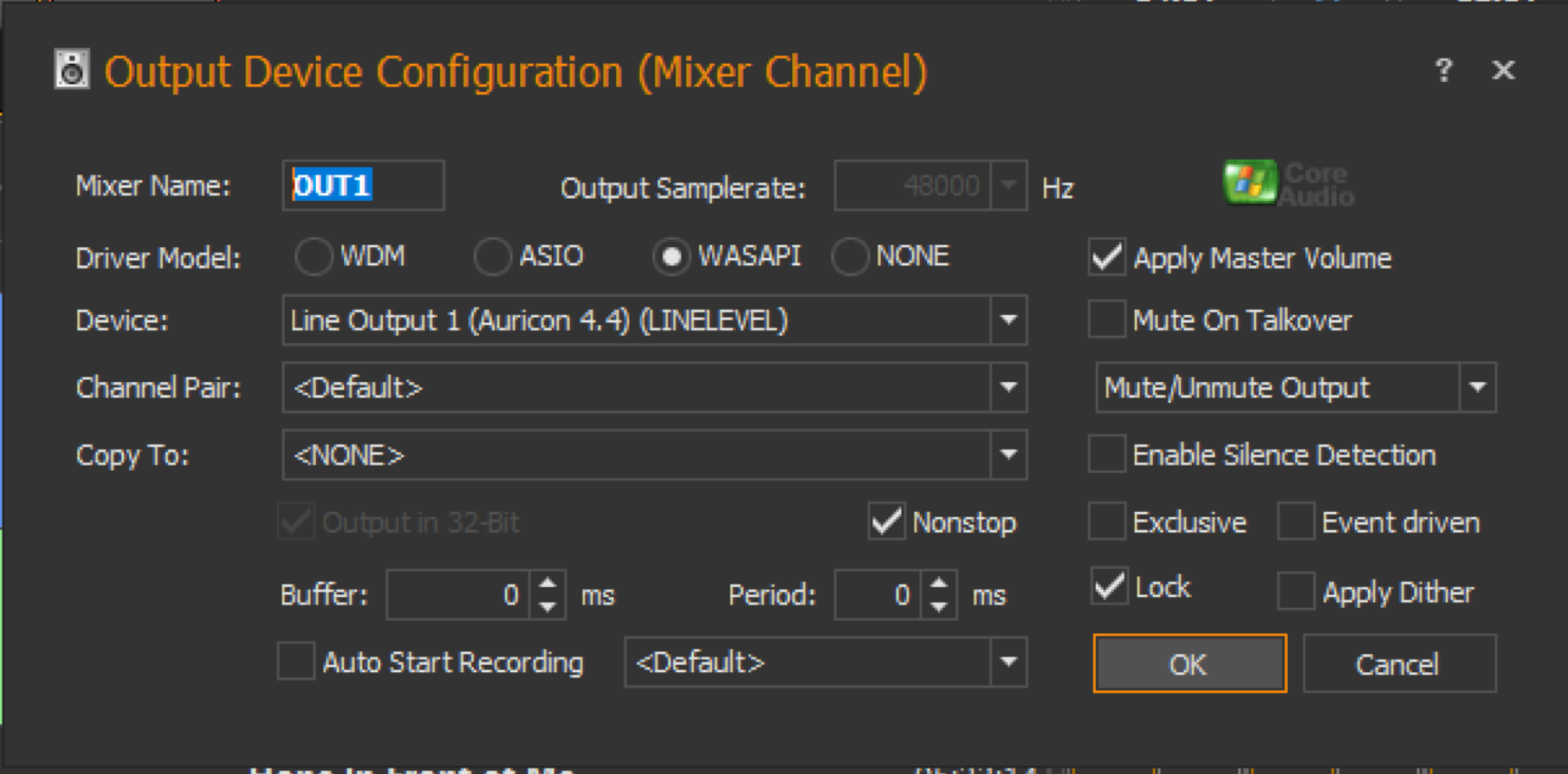Increase Period with the up arrow
Screen dimensions: 1568x774
click(939, 582)
